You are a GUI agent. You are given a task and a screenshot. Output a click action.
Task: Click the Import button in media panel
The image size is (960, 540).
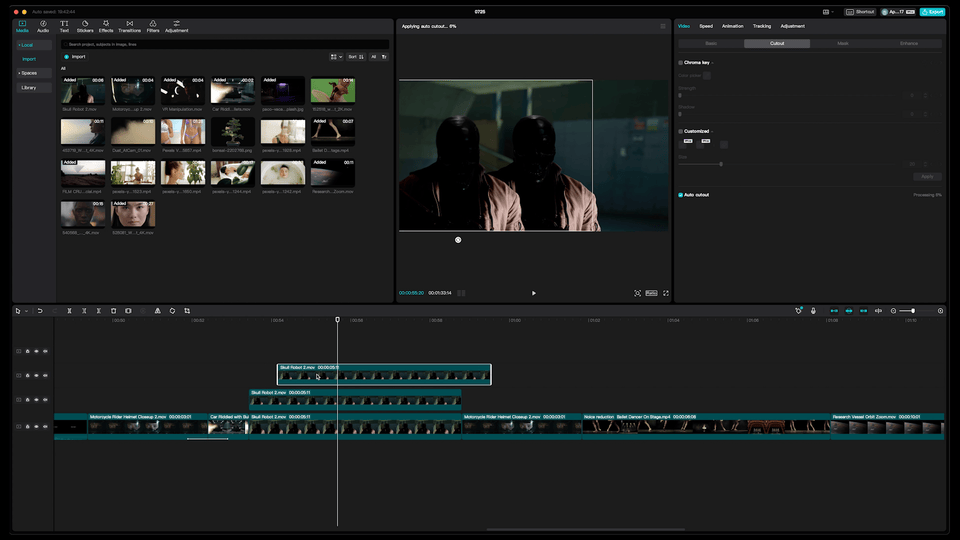tap(75, 57)
